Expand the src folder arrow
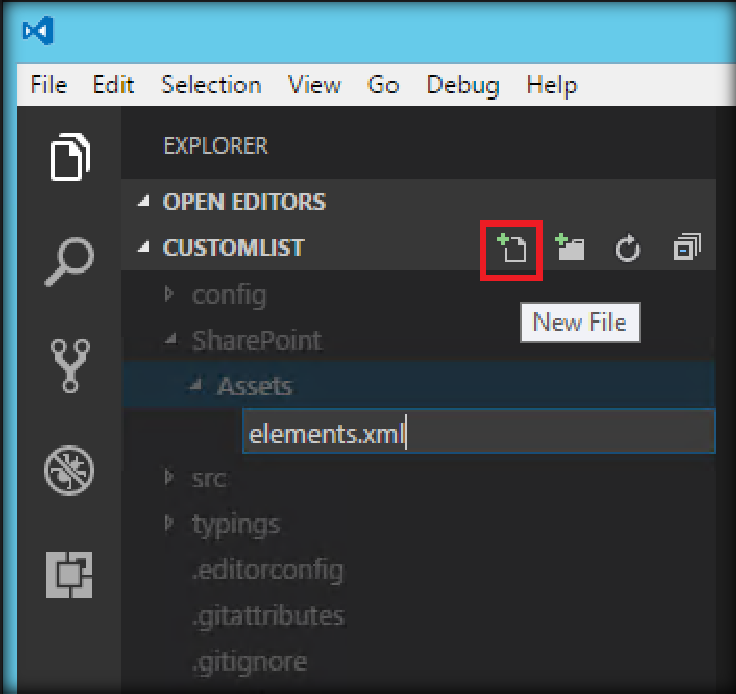 (169, 477)
